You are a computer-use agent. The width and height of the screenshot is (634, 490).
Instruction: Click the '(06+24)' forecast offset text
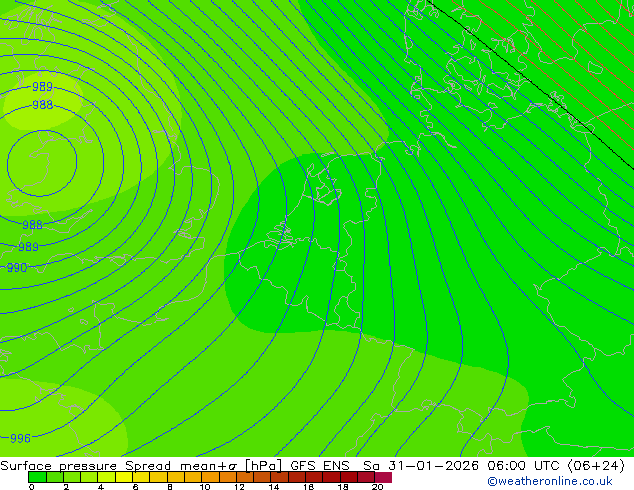(x=596, y=466)
